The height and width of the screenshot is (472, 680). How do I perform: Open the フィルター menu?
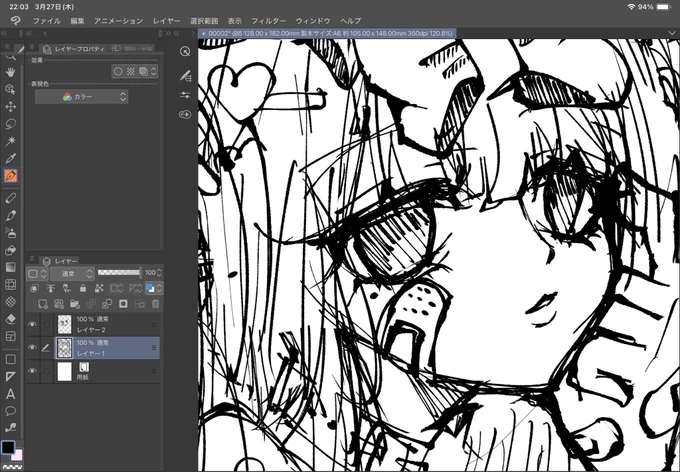268,21
